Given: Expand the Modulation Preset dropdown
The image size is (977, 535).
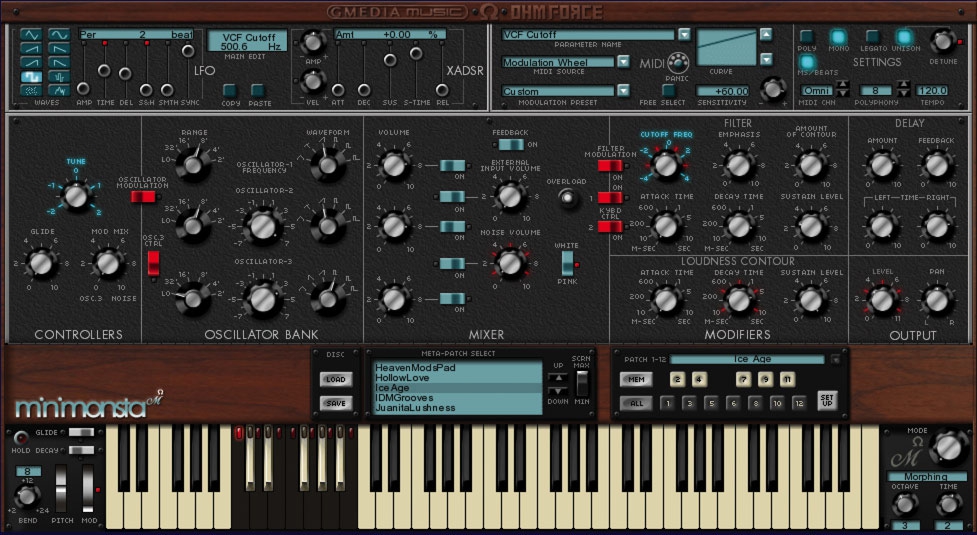Looking at the screenshot, I should tap(623, 91).
